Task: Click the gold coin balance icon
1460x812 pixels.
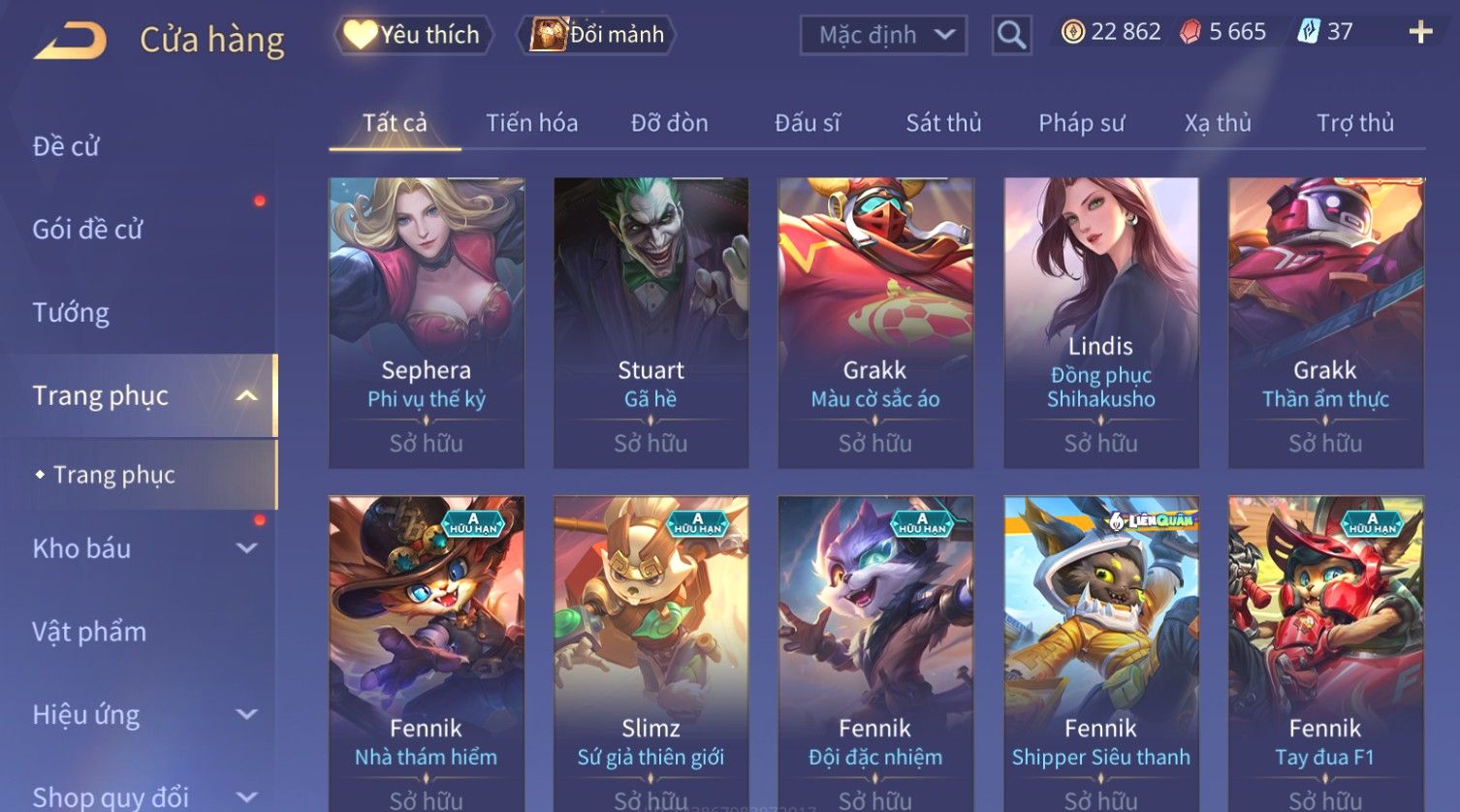Action: (x=1072, y=32)
